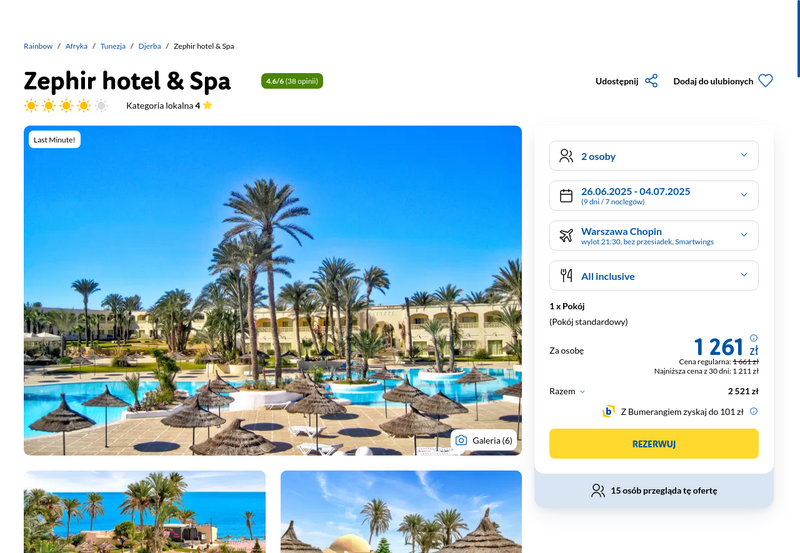Click the calendar icon in the date field
800x553 pixels.
coord(566,196)
